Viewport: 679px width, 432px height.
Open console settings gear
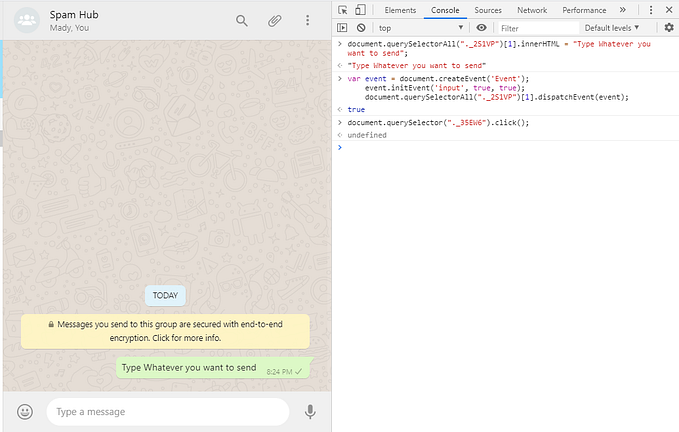669,28
